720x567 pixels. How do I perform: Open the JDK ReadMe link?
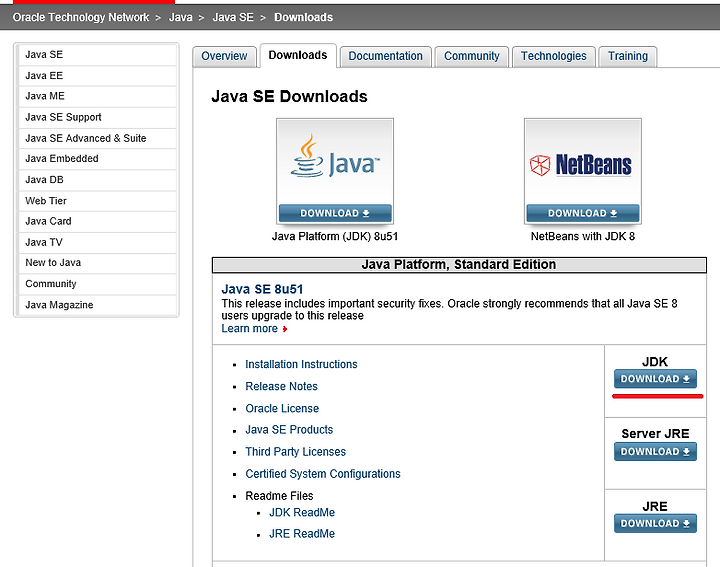pos(302,512)
